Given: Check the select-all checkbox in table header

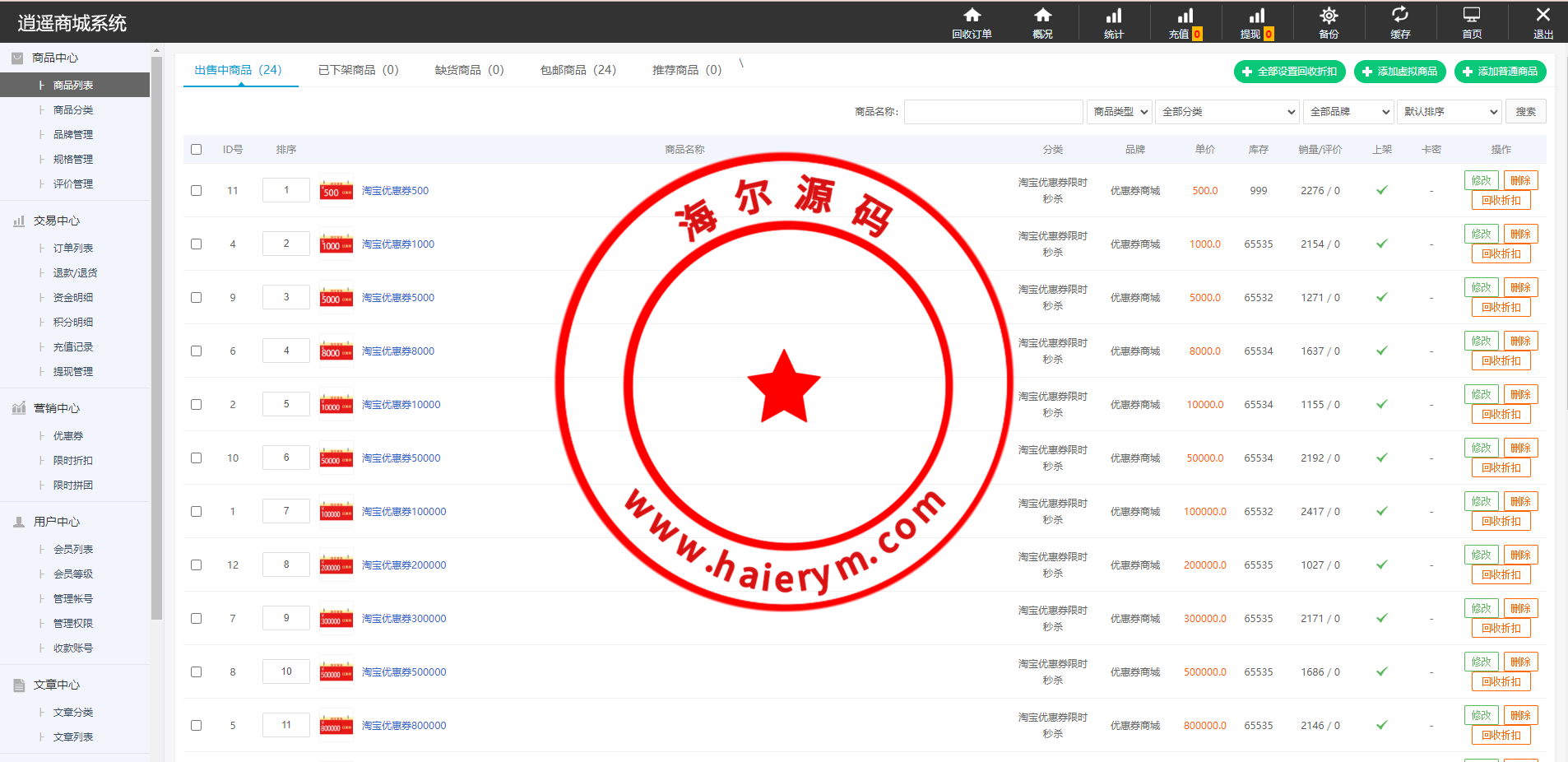Looking at the screenshot, I should point(196,149).
